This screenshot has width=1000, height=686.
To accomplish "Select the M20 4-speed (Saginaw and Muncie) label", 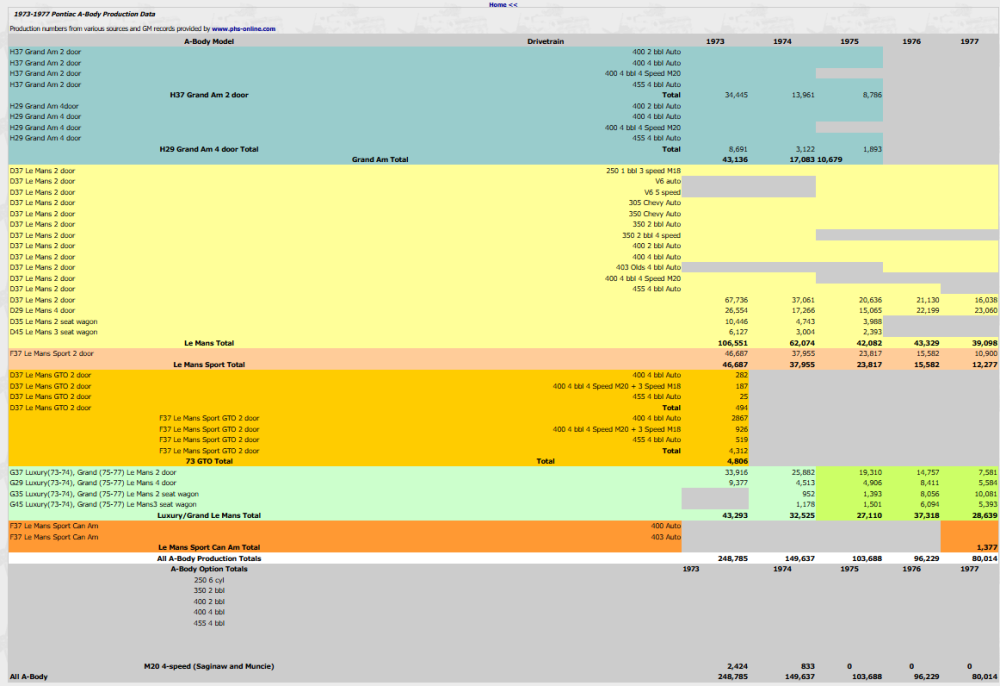I will (209, 666).
